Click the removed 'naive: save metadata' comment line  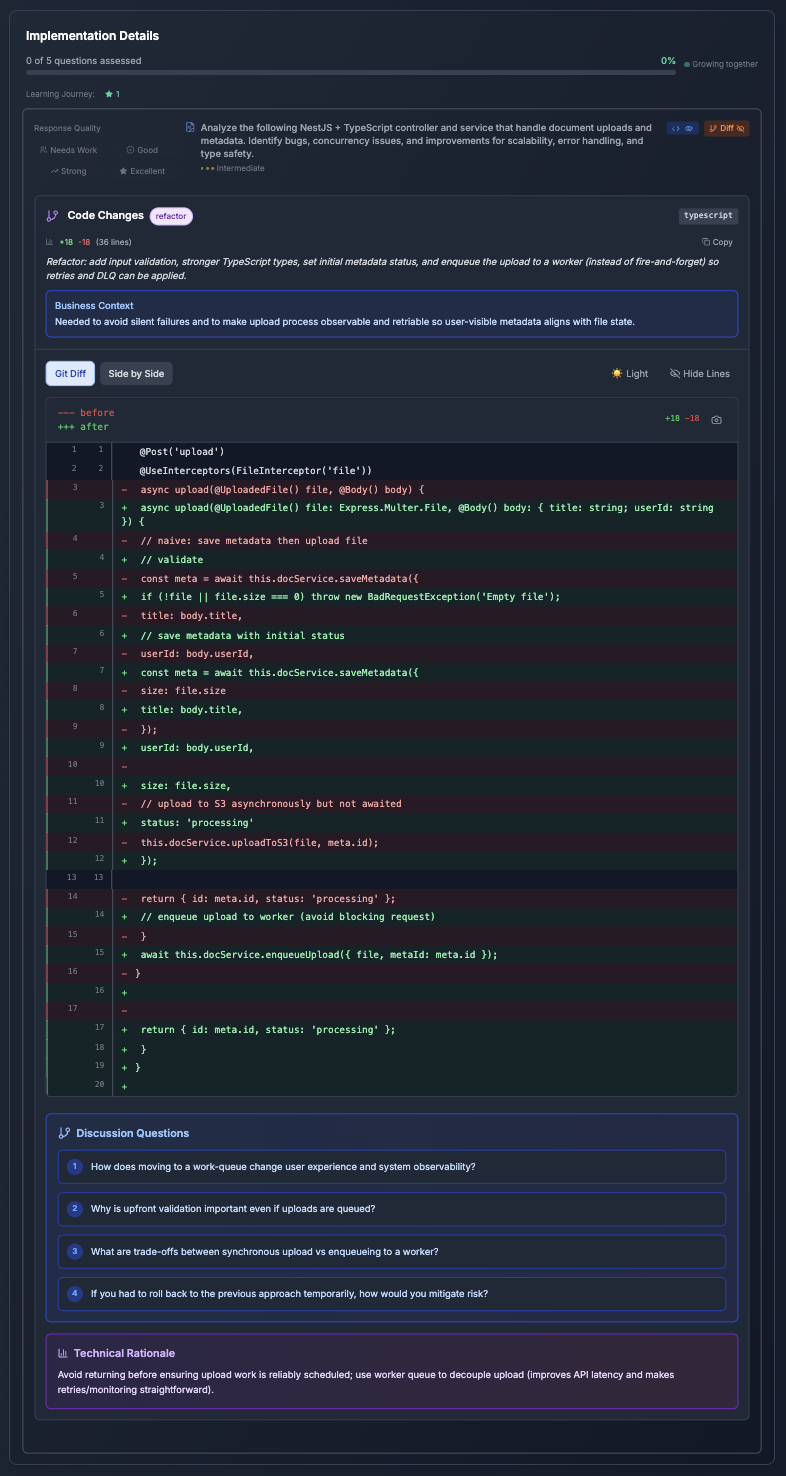point(392,540)
